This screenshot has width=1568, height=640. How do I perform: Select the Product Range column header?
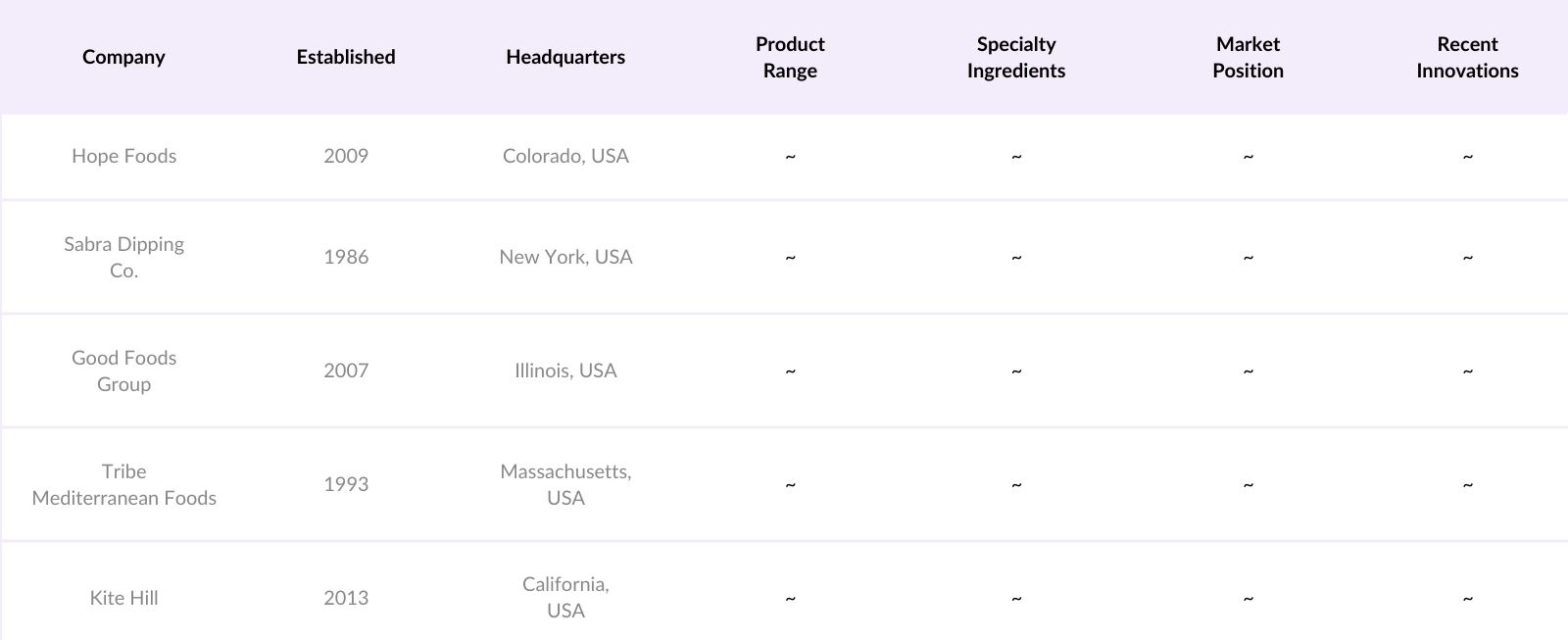[790, 57]
